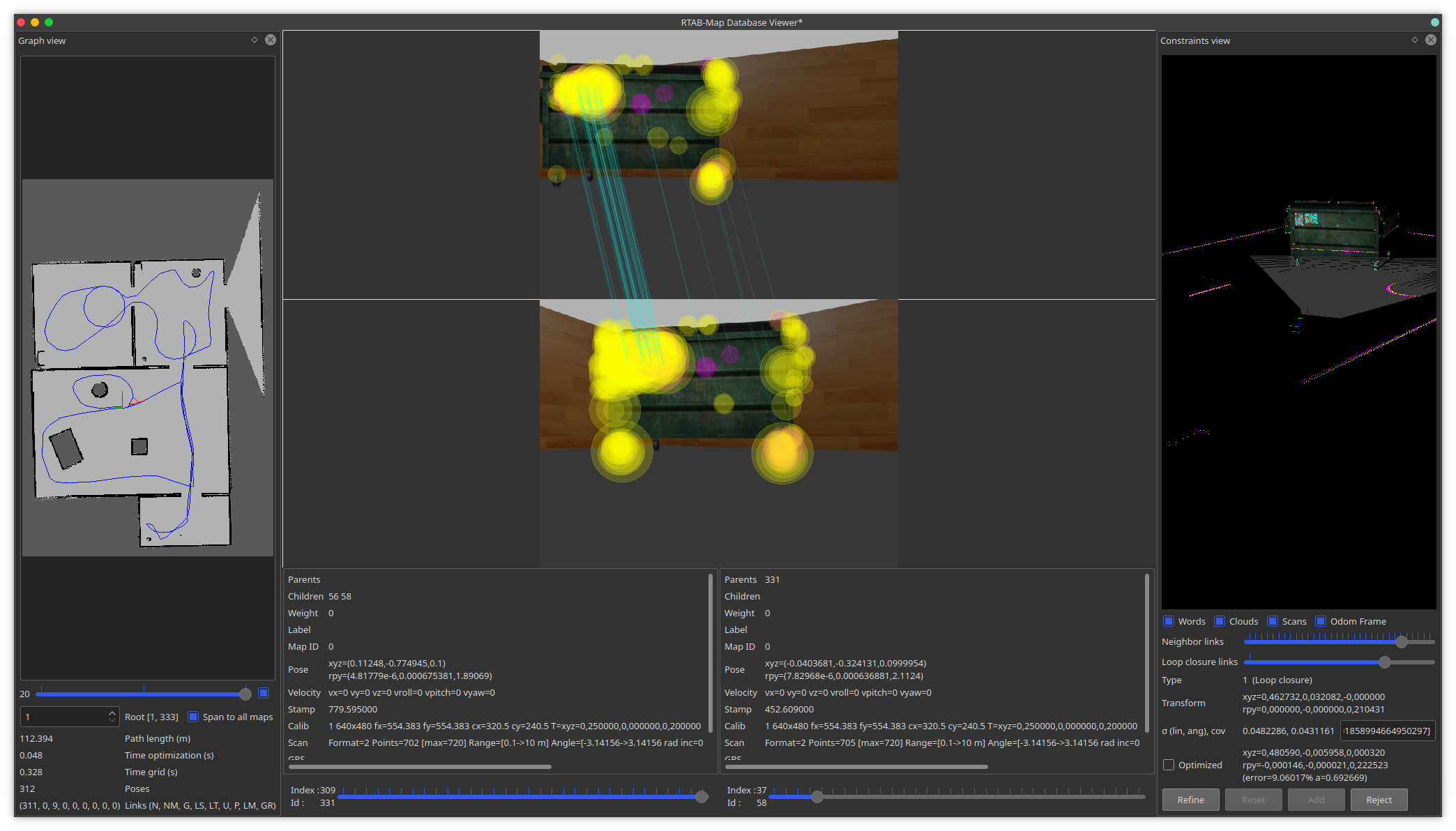Toggle the Odom Frame checkbox
Viewport: 1456px width, 831px height.
pyautogui.click(x=1321, y=621)
